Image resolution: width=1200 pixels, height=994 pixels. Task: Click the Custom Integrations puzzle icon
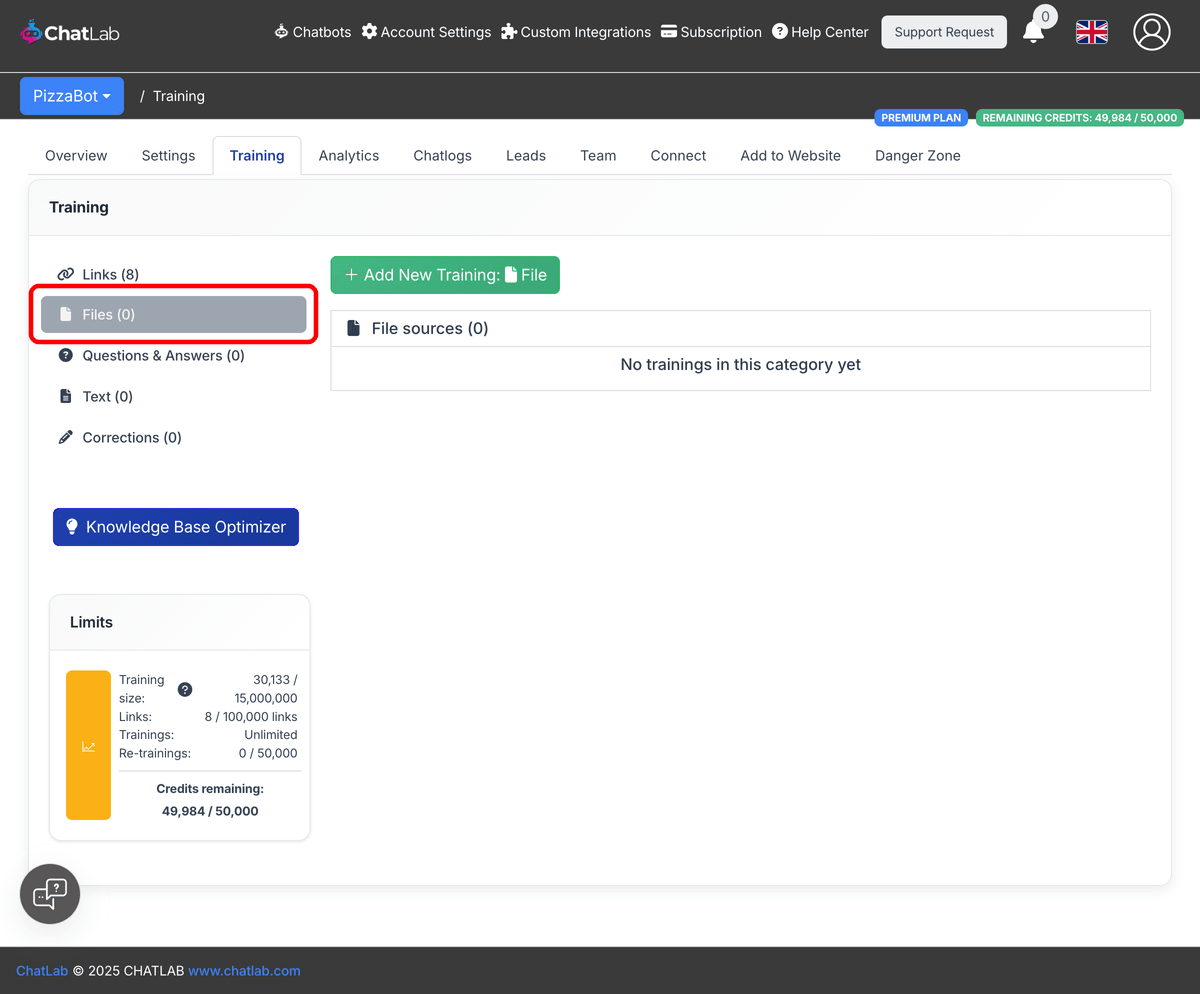click(x=509, y=31)
